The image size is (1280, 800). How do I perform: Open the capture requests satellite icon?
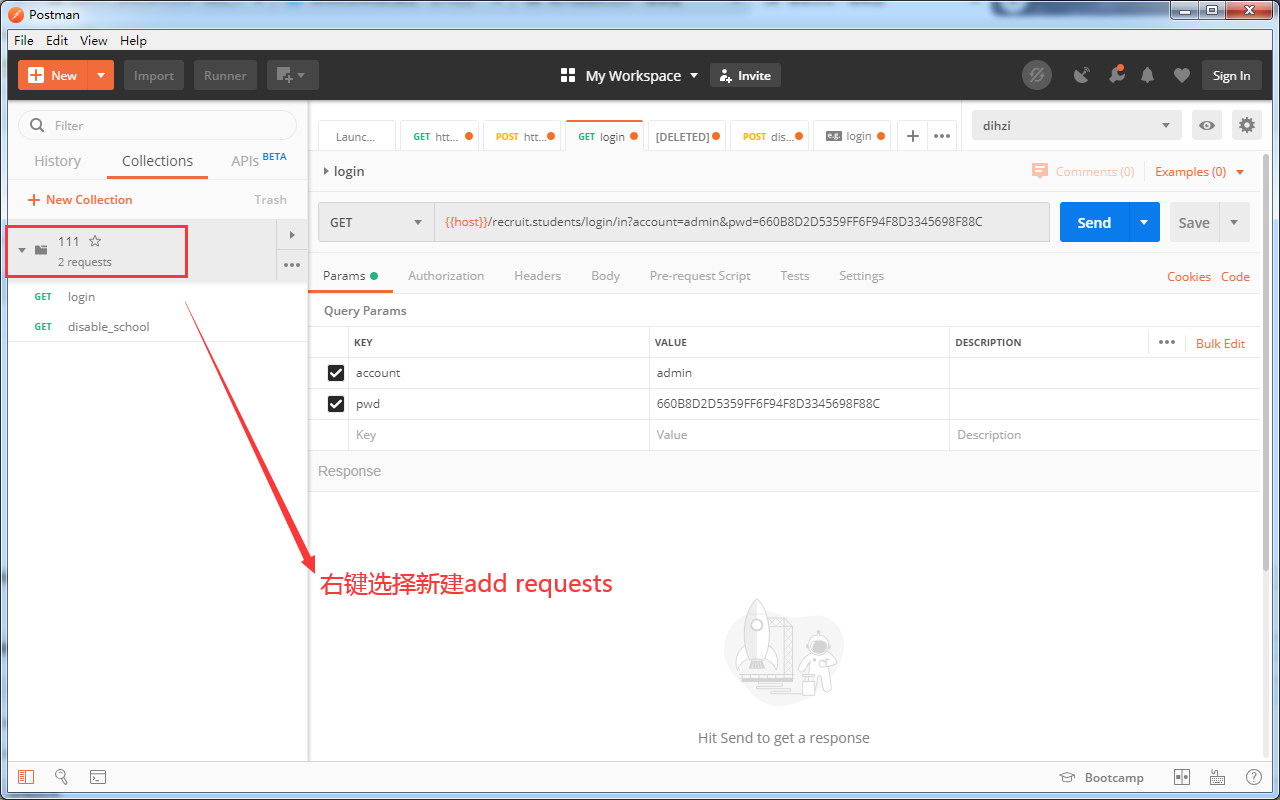coord(1082,75)
